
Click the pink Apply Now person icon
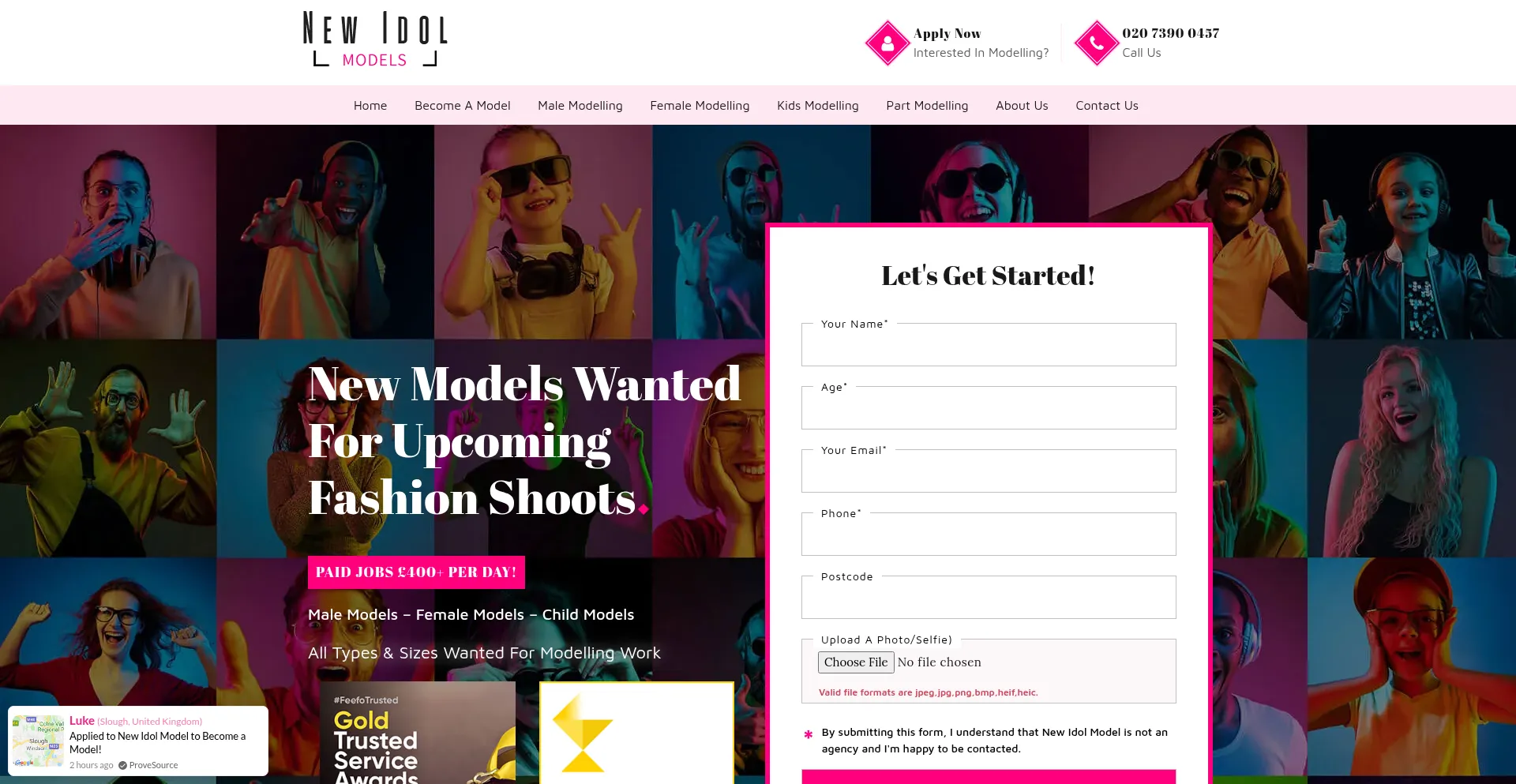887,43
